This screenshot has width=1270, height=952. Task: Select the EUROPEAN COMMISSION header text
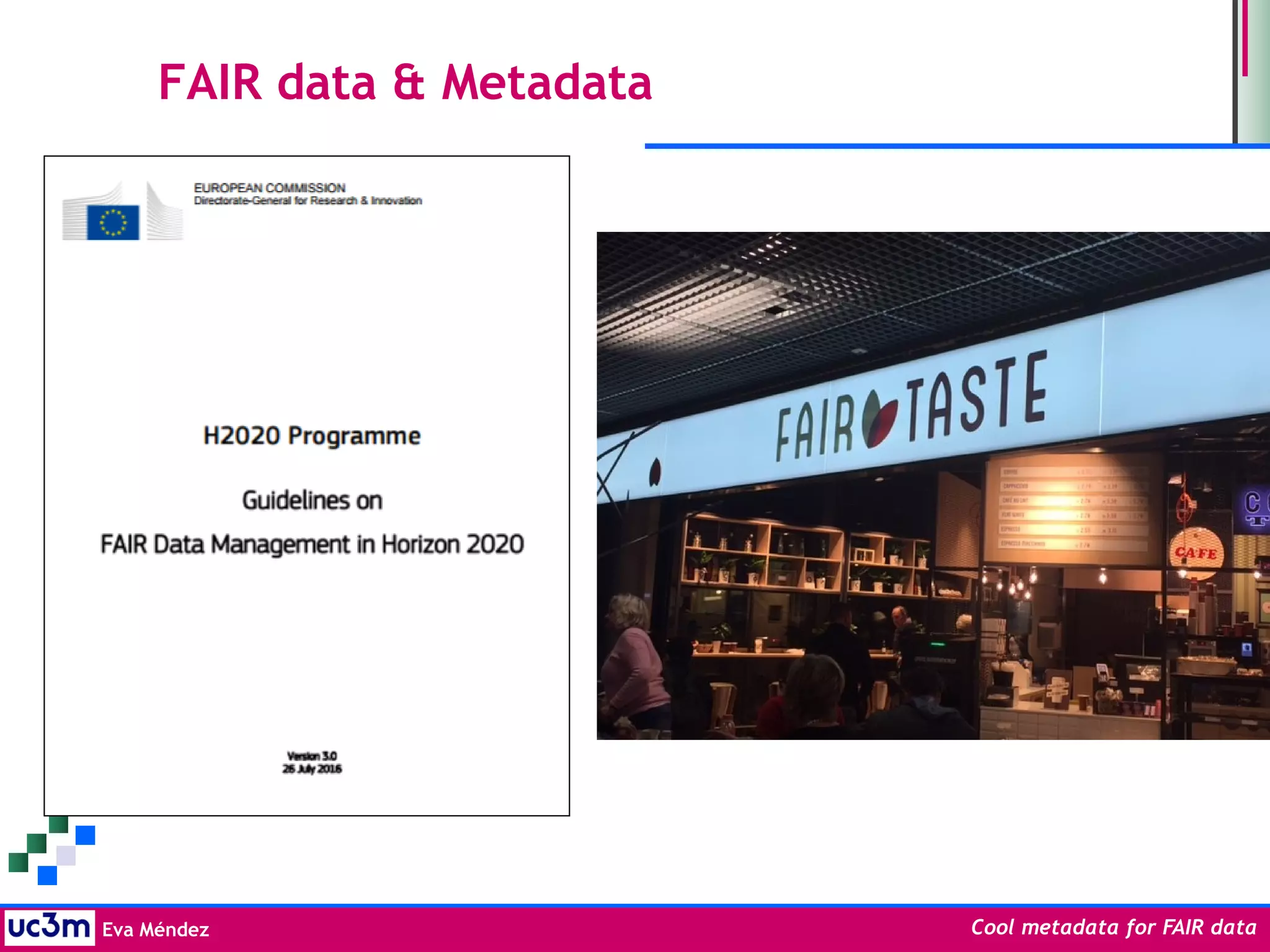[x=270, y=187]
